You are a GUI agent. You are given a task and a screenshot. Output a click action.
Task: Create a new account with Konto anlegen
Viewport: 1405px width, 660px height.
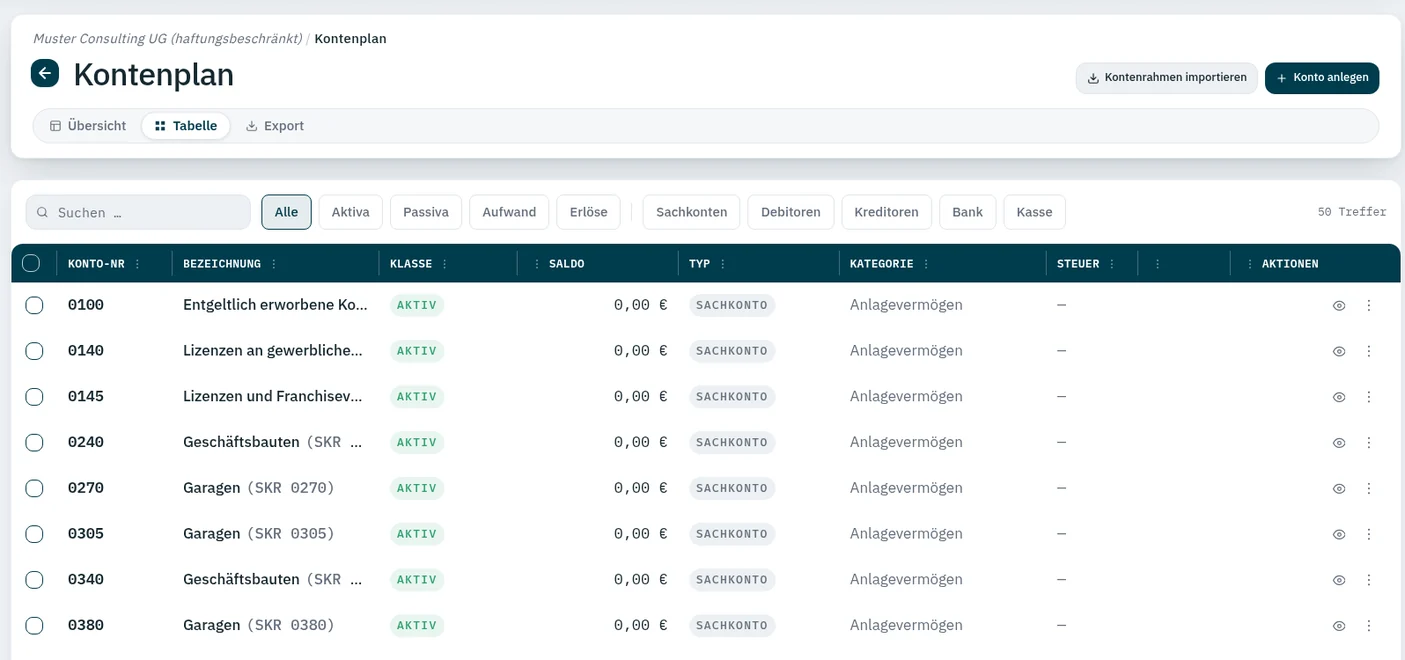point(1322,78)
